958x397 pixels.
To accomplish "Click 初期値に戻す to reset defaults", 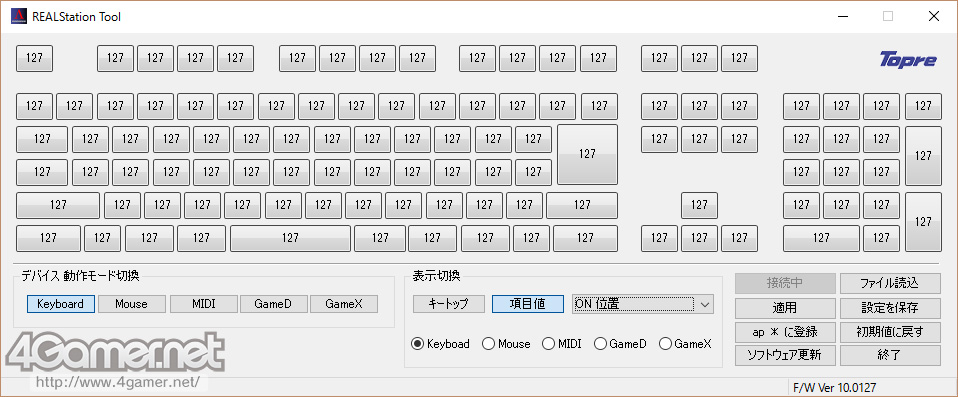I will coord(889,332).
